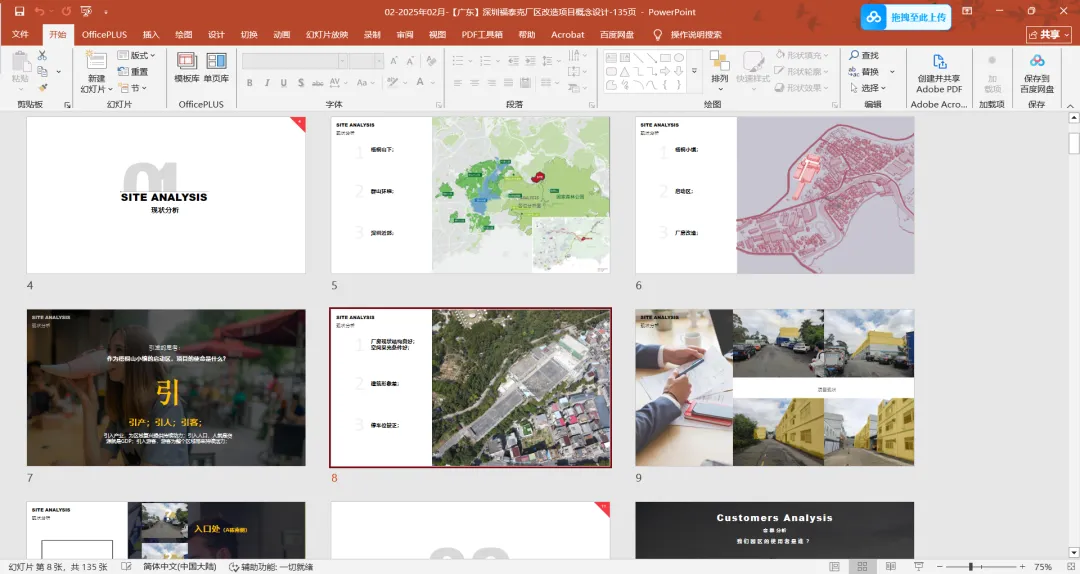Click the zoom percentage 75% level
Image resolution: width=1080 pixels, height=574 pixels.
pos(1043,566)
